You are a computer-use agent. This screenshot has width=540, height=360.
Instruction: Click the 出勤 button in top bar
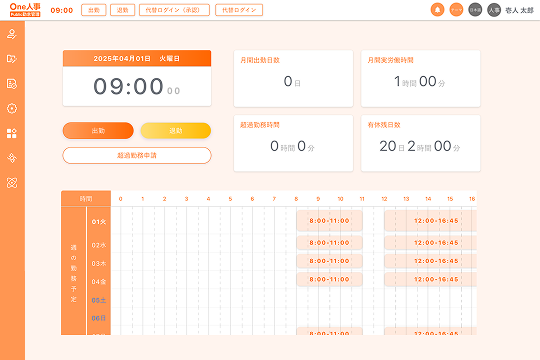[94, 10]
